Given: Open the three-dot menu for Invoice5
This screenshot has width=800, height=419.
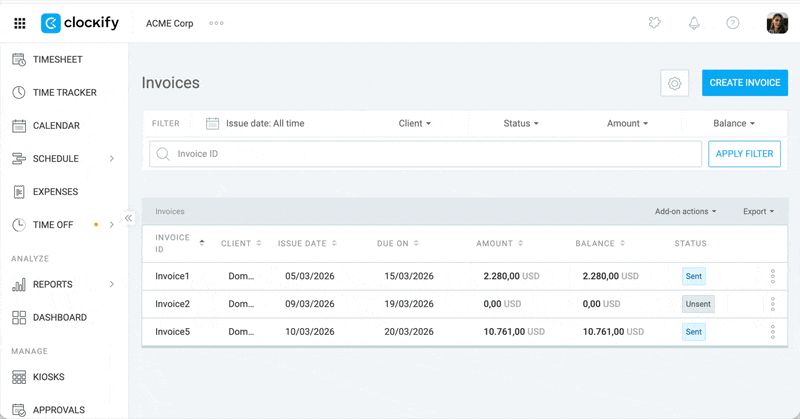Looking at the screenshot, I should pos(772,332).
